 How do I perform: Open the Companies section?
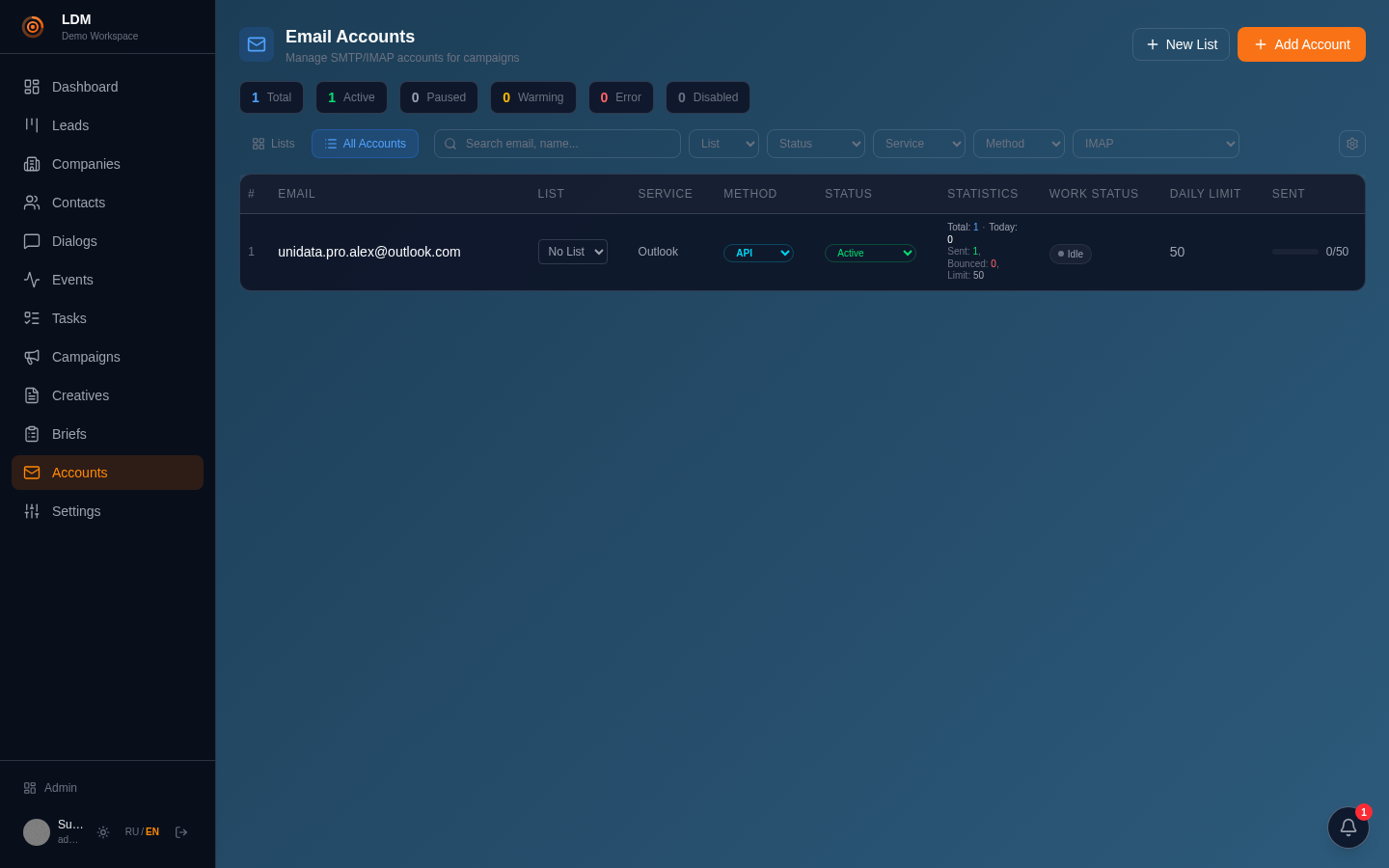(x=107, y=164)
